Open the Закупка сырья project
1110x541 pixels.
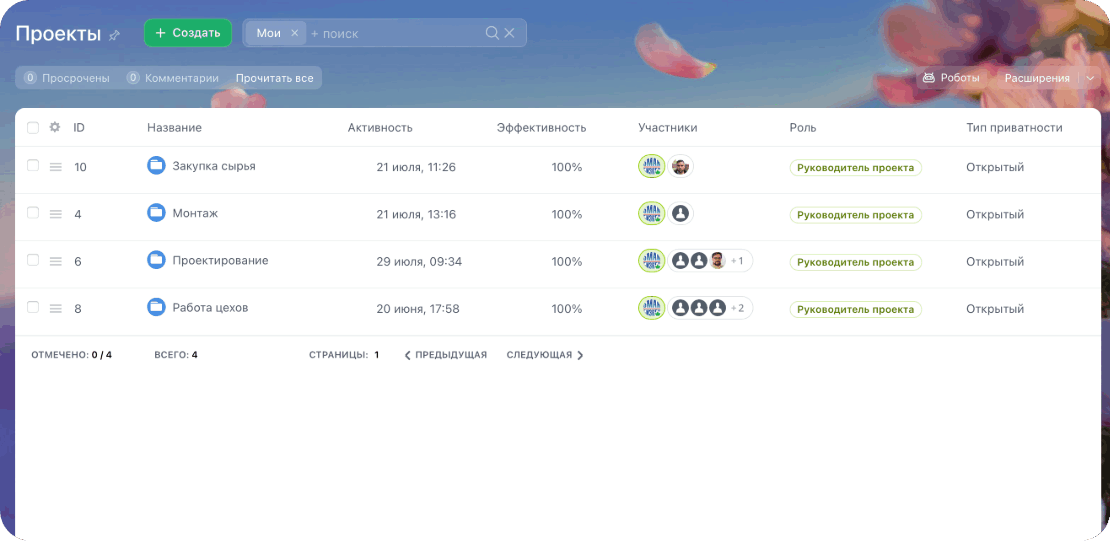click(x=214, y=166)
